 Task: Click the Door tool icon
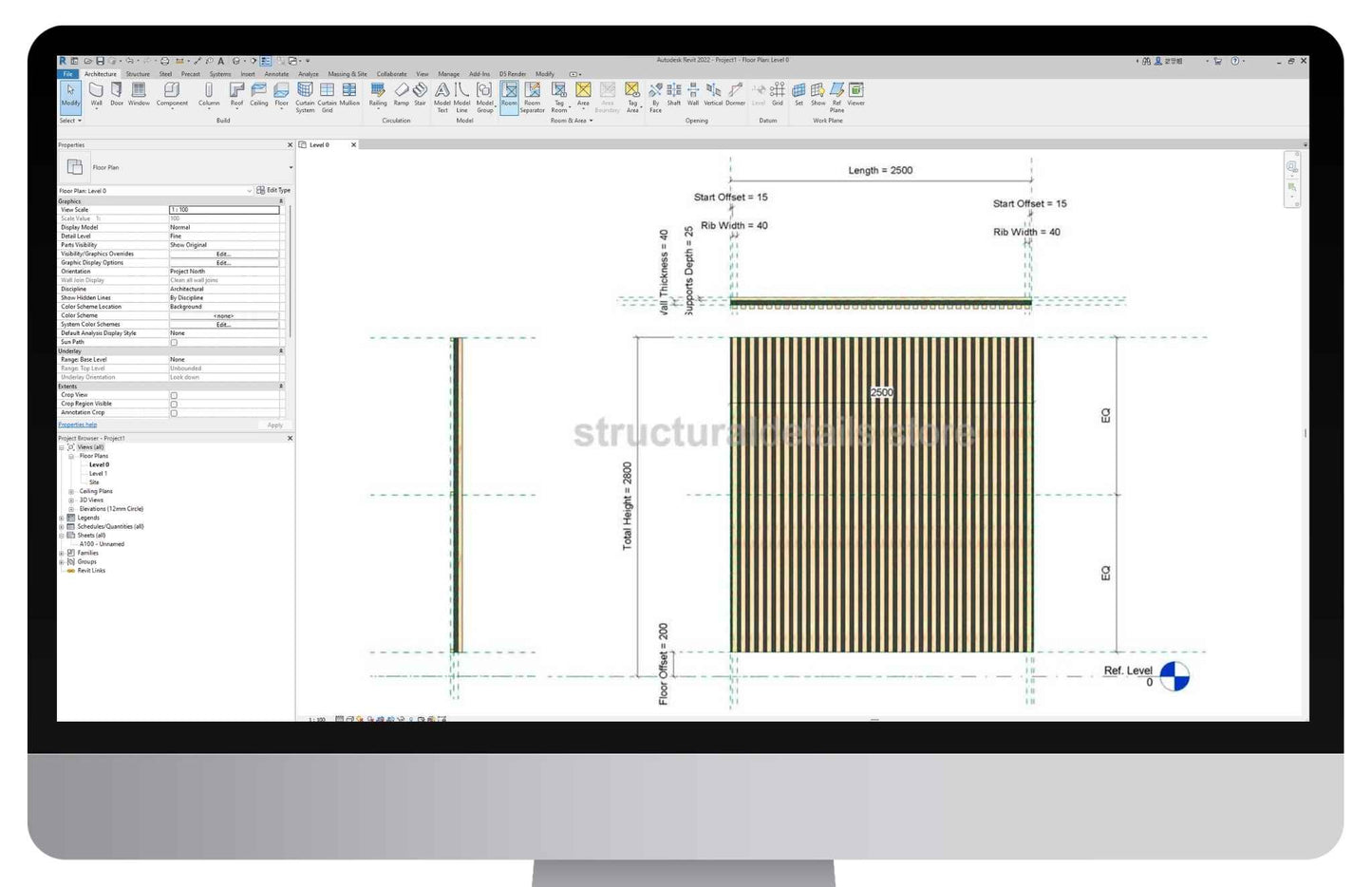(x=117, y=93)
